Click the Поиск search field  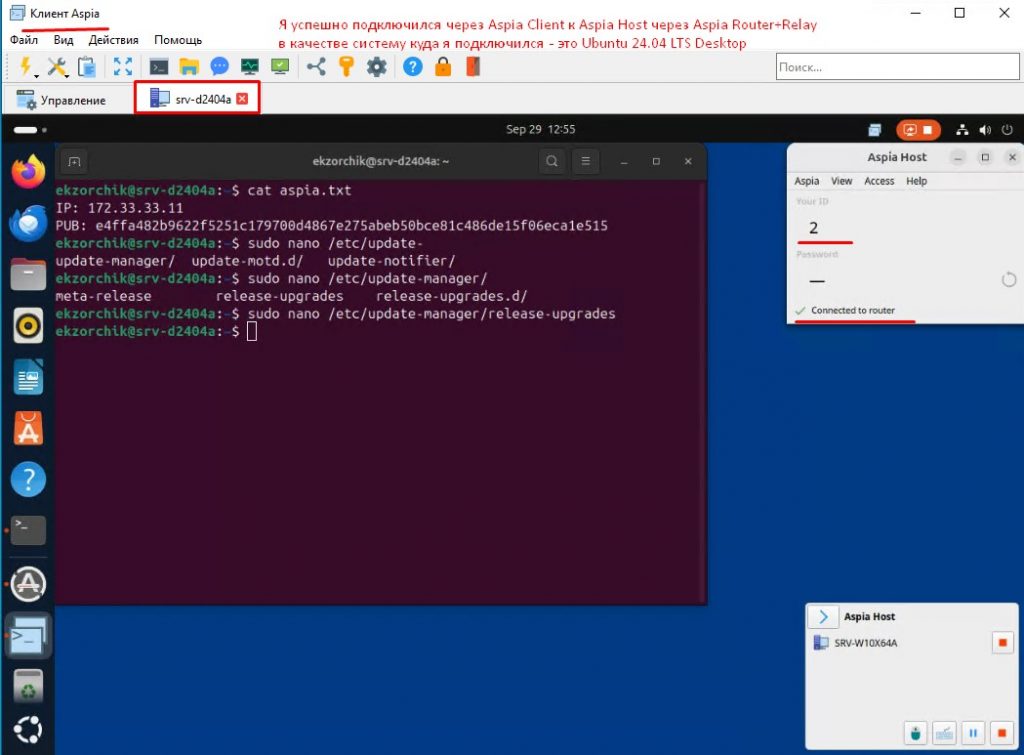[897, 67]
